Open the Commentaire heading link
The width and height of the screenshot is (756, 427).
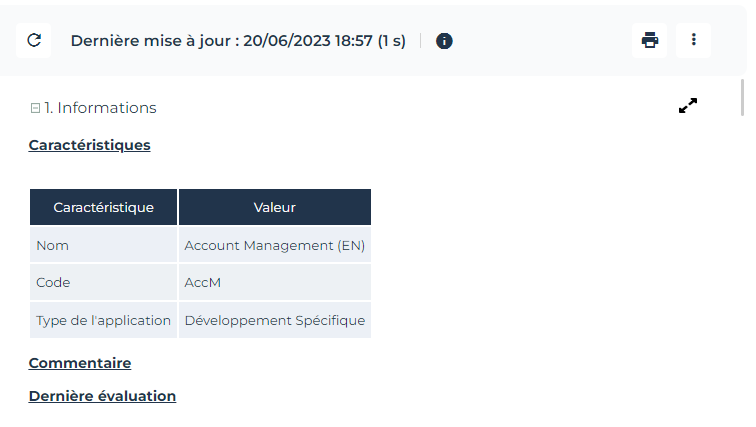80,363
